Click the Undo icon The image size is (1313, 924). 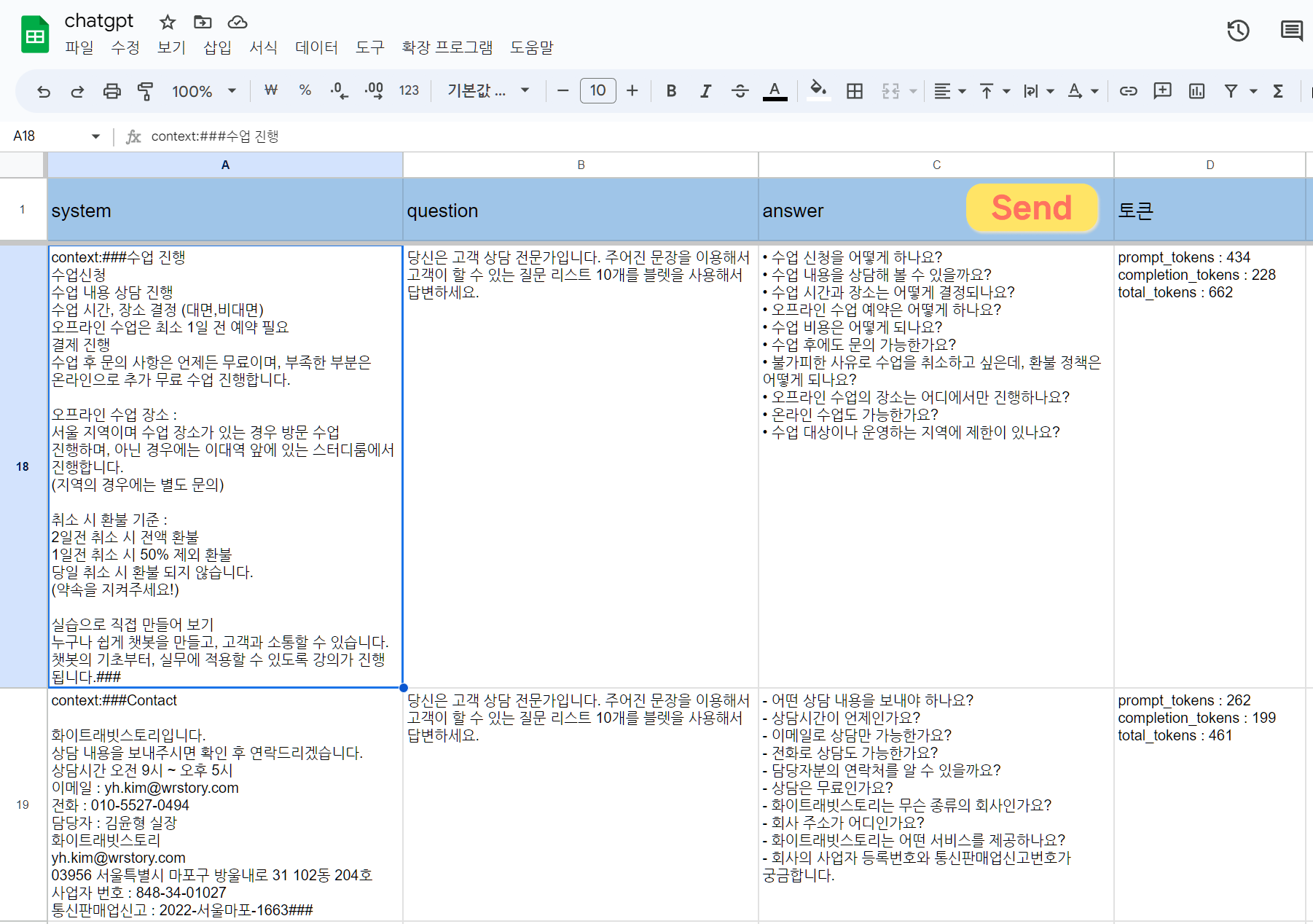[x=44, y=91]
